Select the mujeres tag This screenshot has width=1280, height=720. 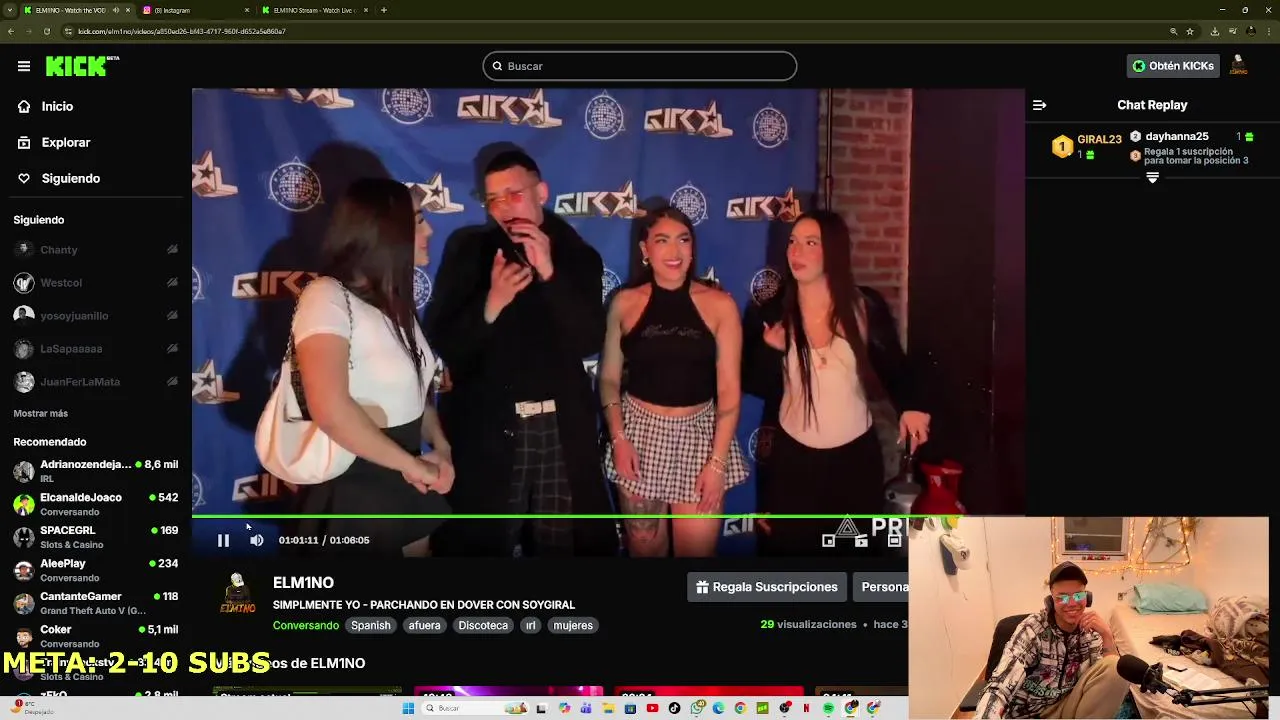tap(573, 625)
